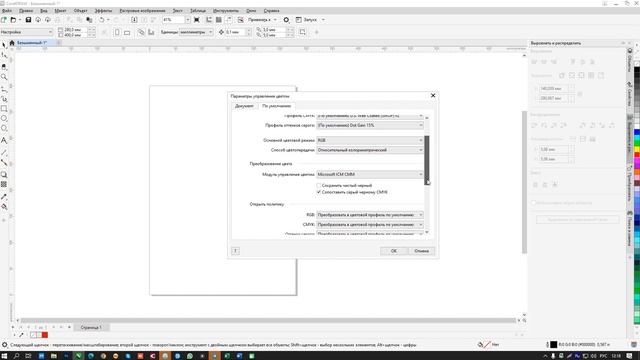
Task: Click the 'Страница 1' page tab
Action: tap(91, 327)
